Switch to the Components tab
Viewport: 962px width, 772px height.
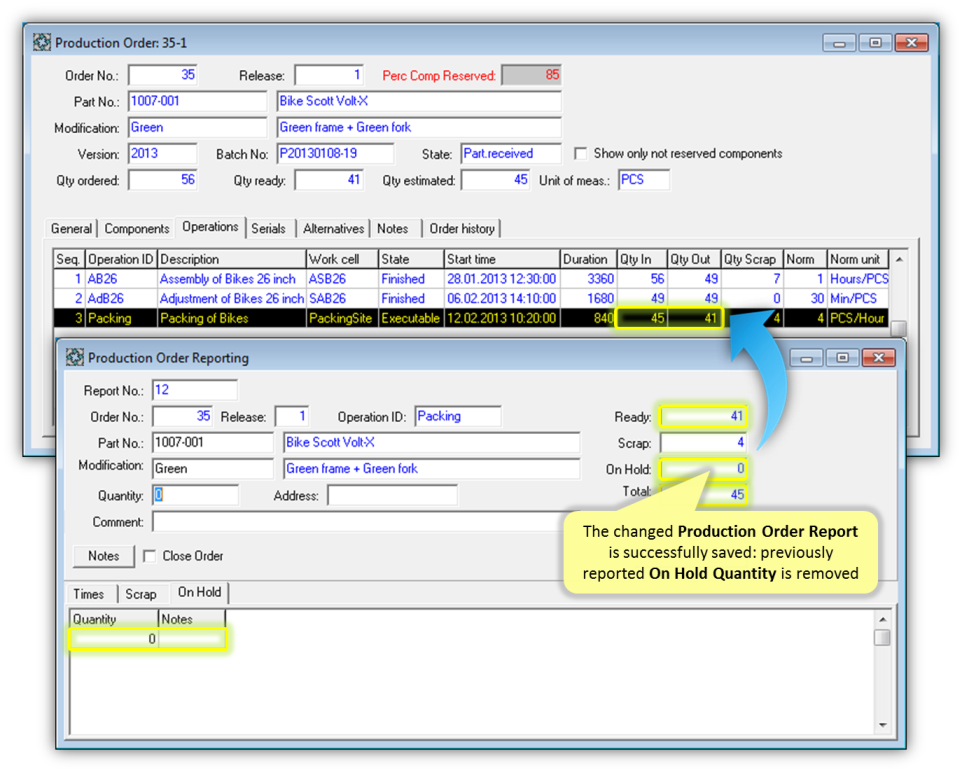click(137, 229)
